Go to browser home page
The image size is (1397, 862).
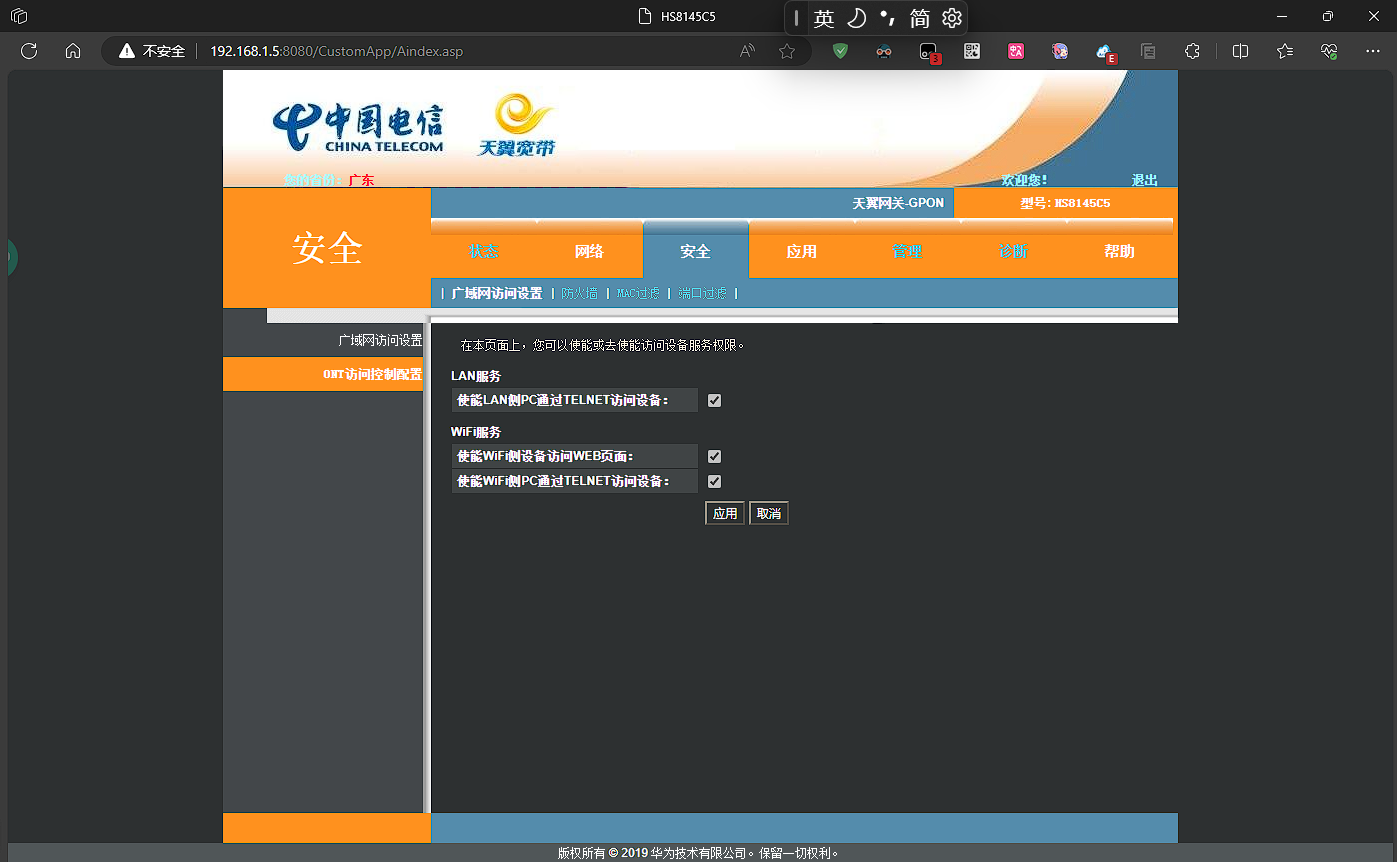[73, 51]
